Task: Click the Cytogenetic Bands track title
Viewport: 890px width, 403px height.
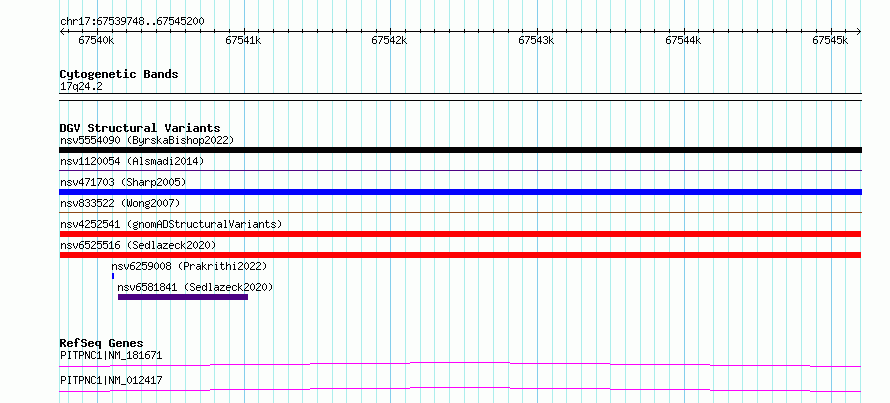Action: pos(119,74)
